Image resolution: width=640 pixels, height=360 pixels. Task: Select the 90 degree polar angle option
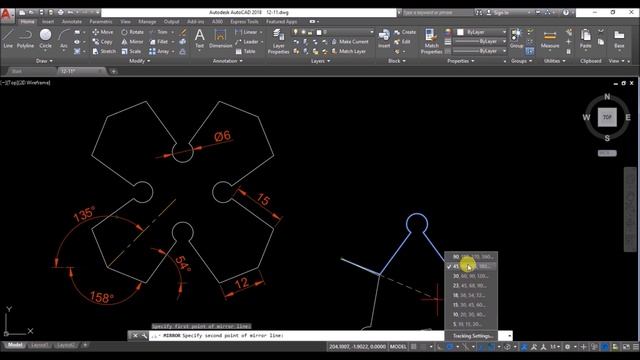click(x=471, y=257)
